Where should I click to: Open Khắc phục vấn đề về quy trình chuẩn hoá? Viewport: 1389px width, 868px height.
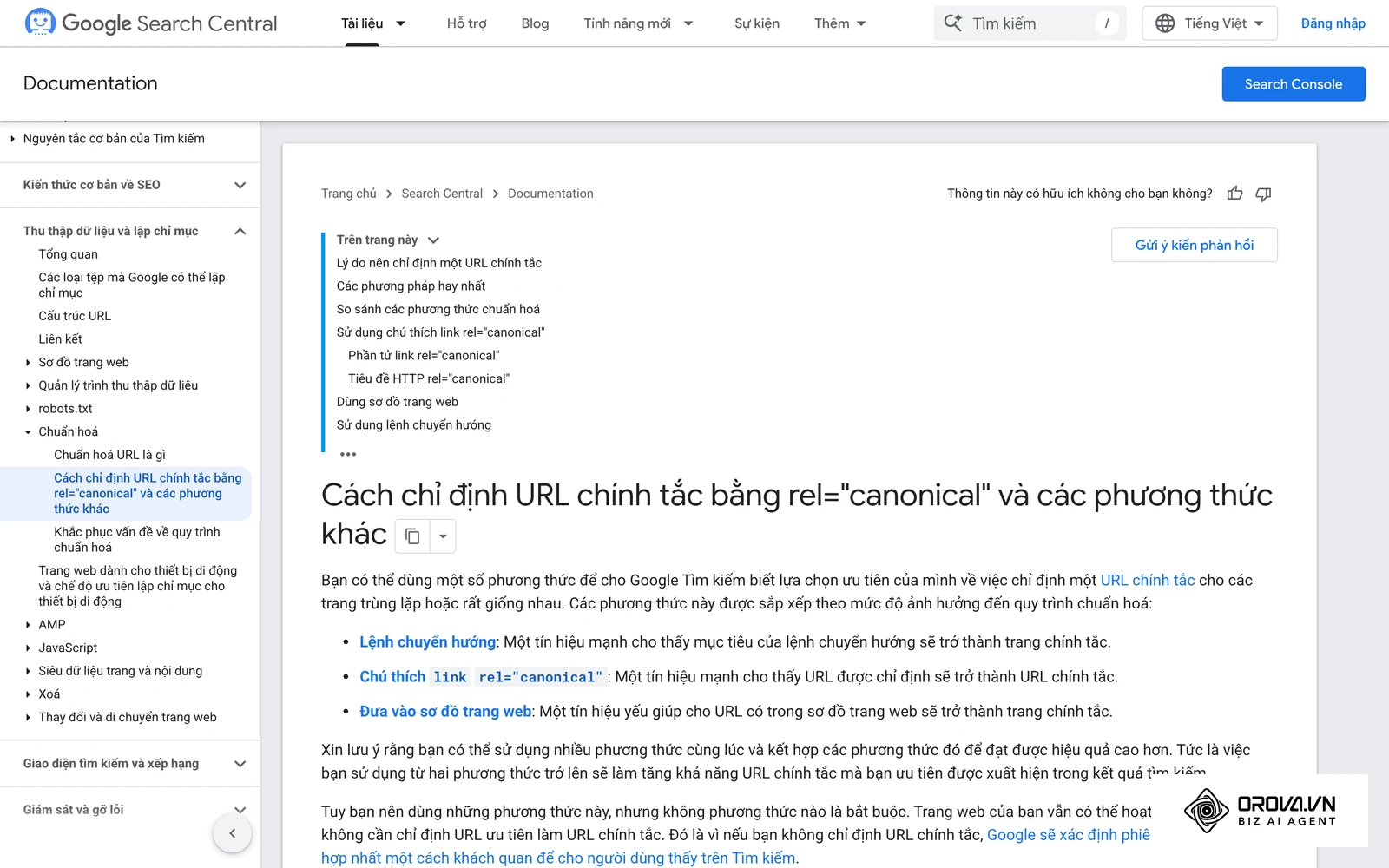(x=137, y=540)
